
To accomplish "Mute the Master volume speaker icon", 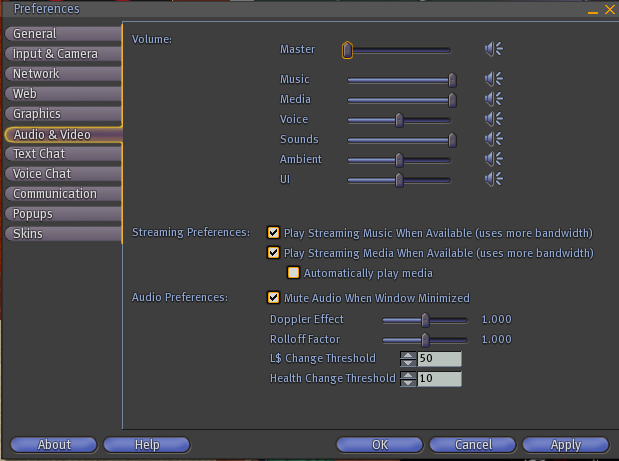I will (493, 49).
